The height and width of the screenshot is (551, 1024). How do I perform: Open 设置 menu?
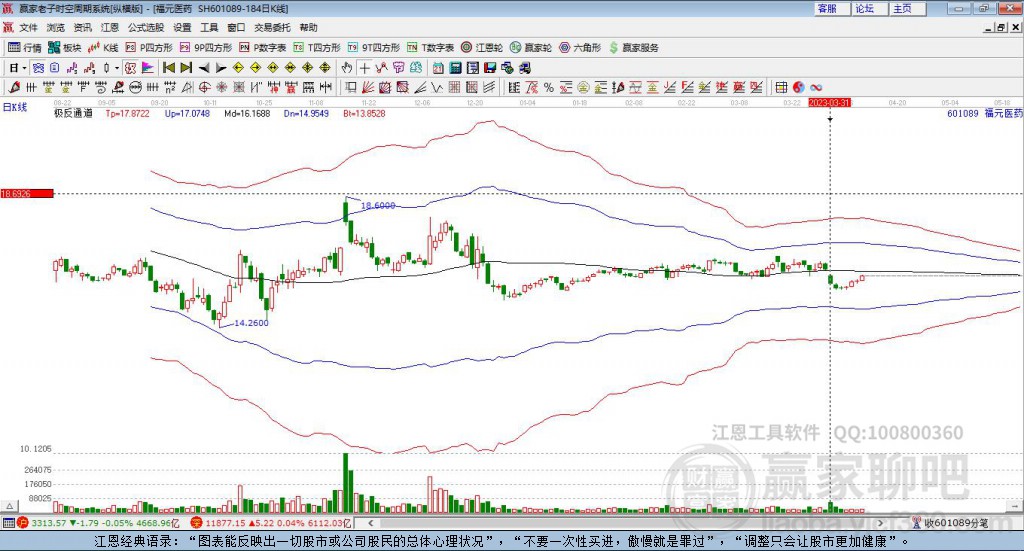click(x=182, y=27)
